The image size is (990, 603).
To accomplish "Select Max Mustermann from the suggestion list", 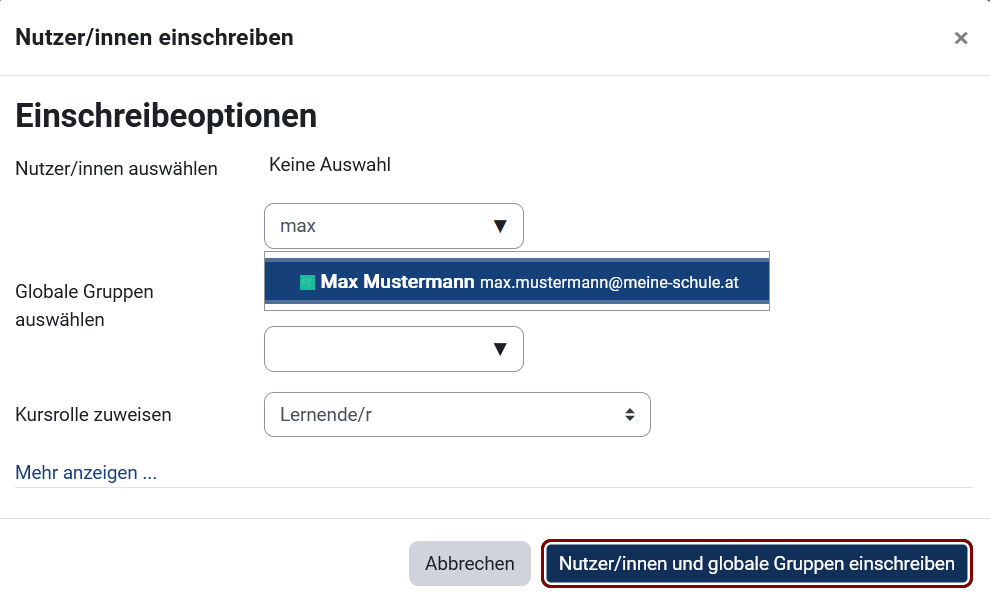I will (x=516, y=281).
